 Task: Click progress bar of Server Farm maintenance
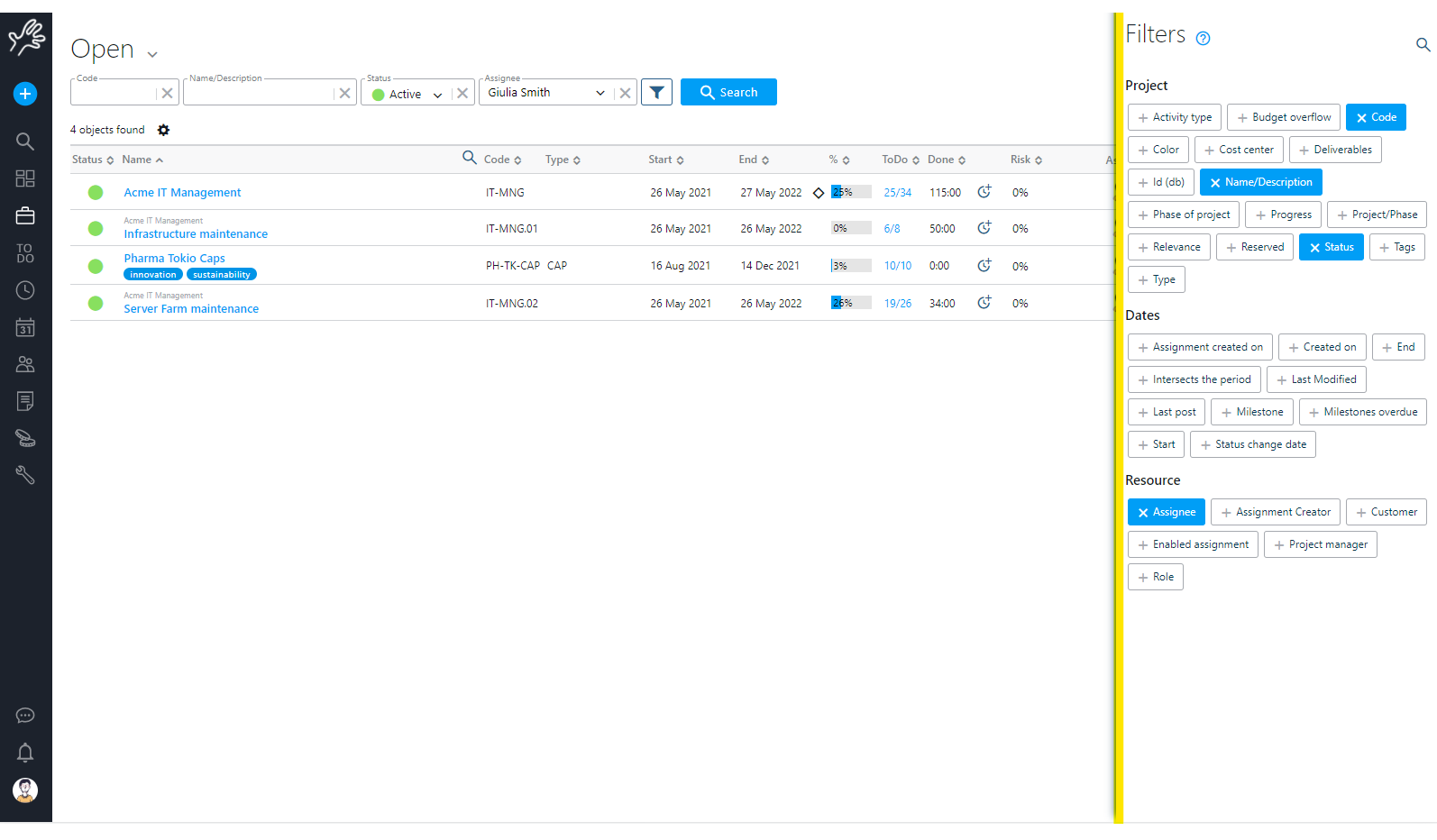(x=850, y=303)
